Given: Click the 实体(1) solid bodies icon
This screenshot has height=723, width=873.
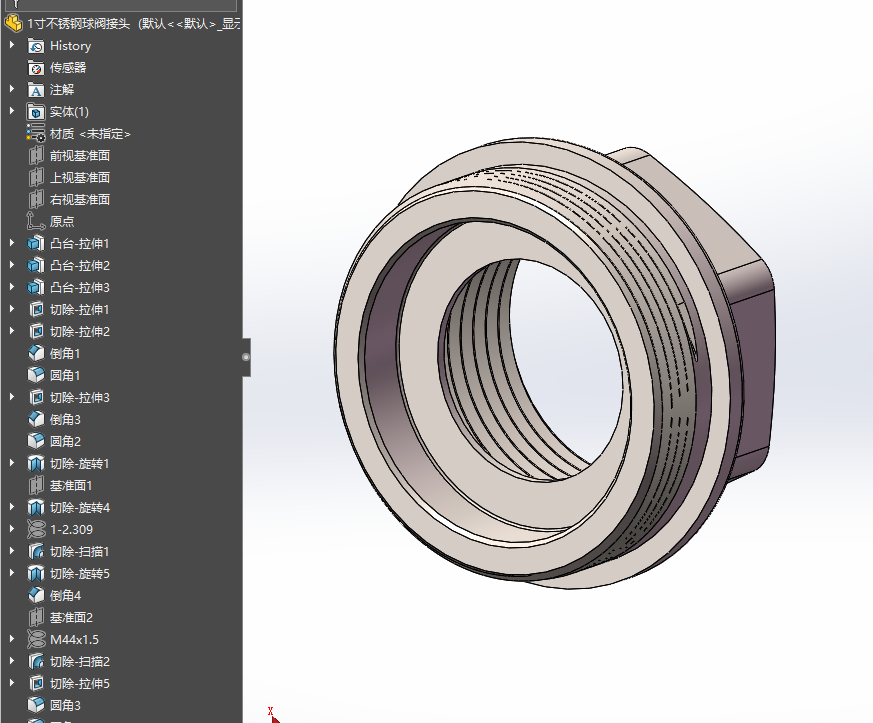Looking at the screenshot, I should [x=36, y=112].
